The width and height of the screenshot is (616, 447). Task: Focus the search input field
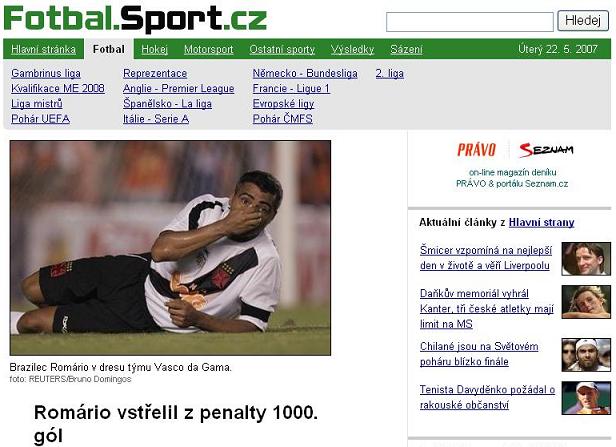(469, 22)
